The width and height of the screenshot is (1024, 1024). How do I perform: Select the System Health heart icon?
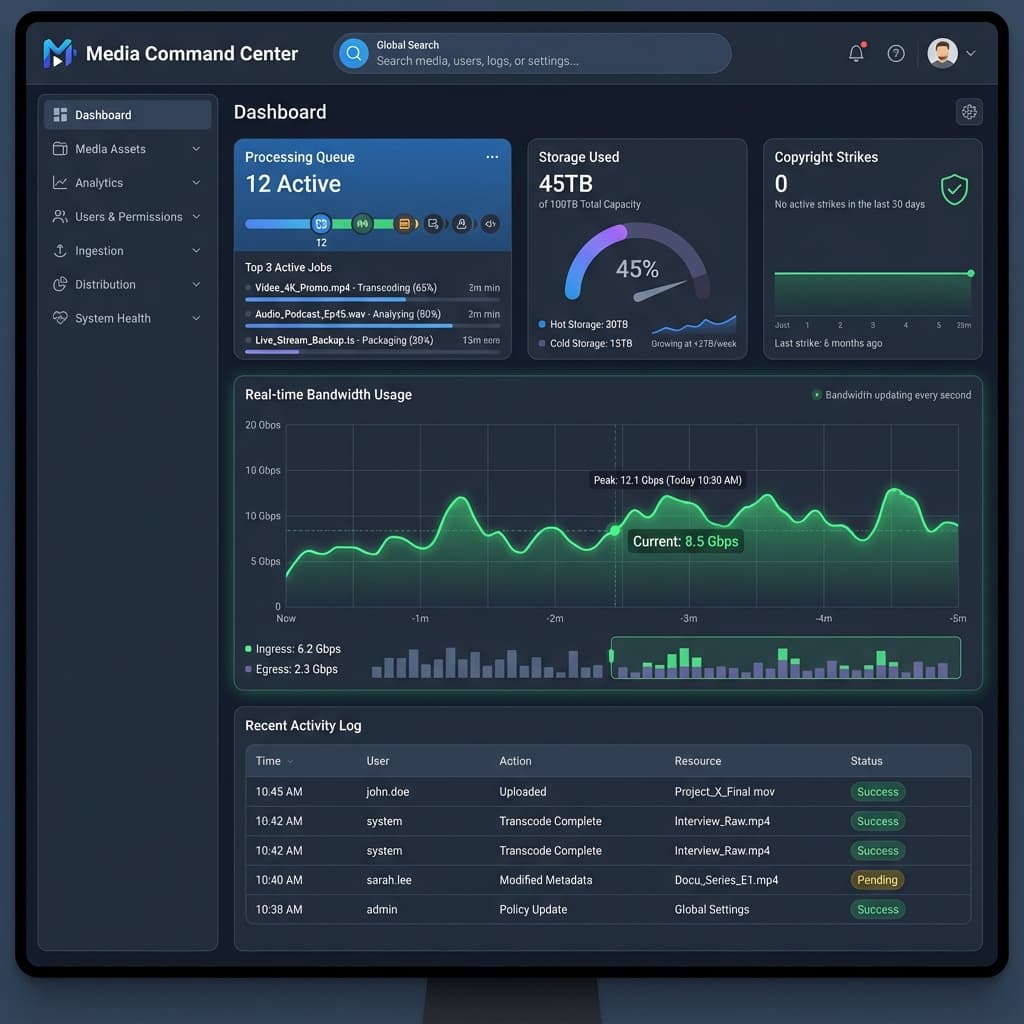[61, 318]
